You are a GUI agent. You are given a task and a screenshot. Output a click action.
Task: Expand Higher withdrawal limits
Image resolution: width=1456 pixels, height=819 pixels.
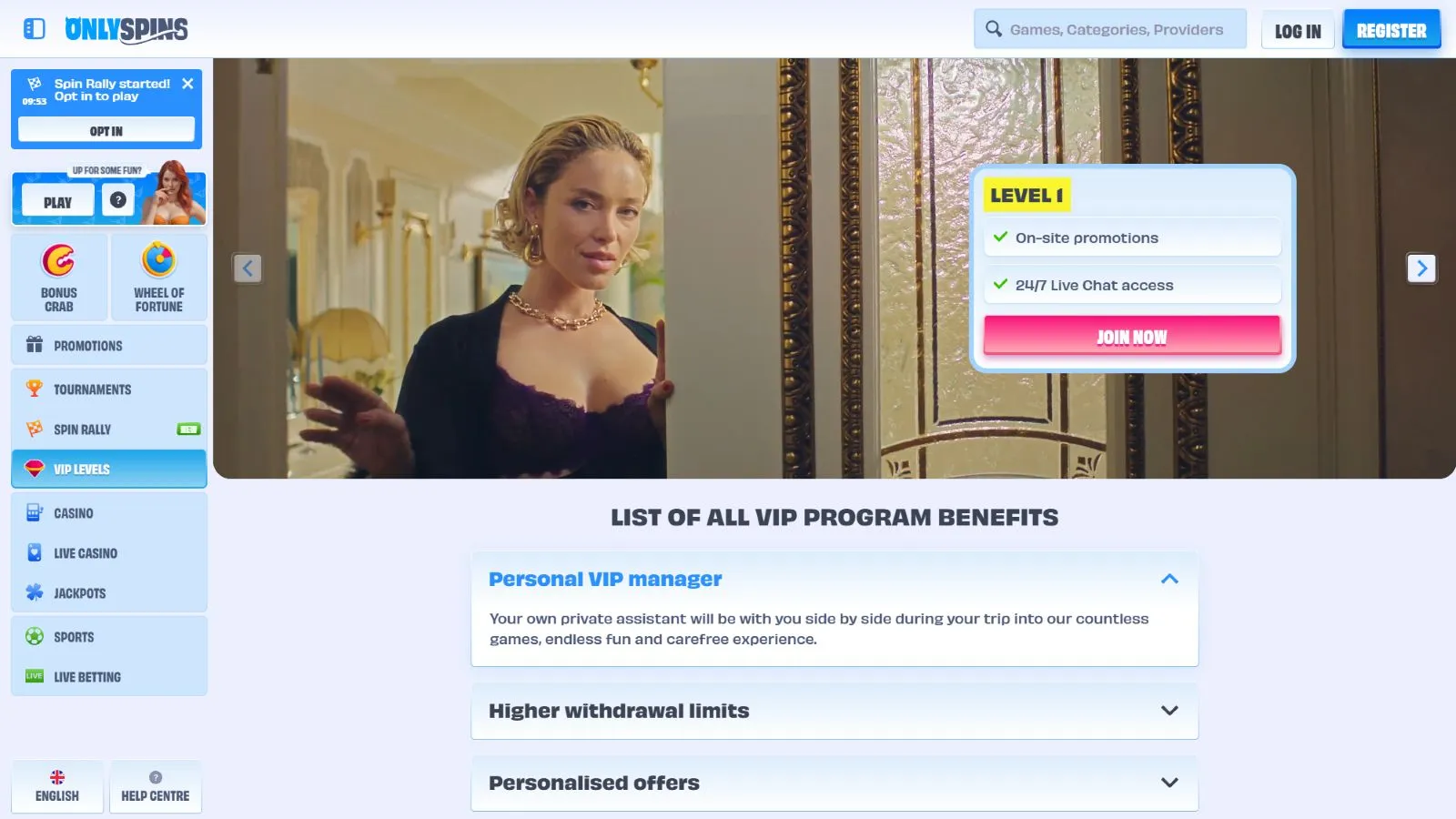[834, 711]
